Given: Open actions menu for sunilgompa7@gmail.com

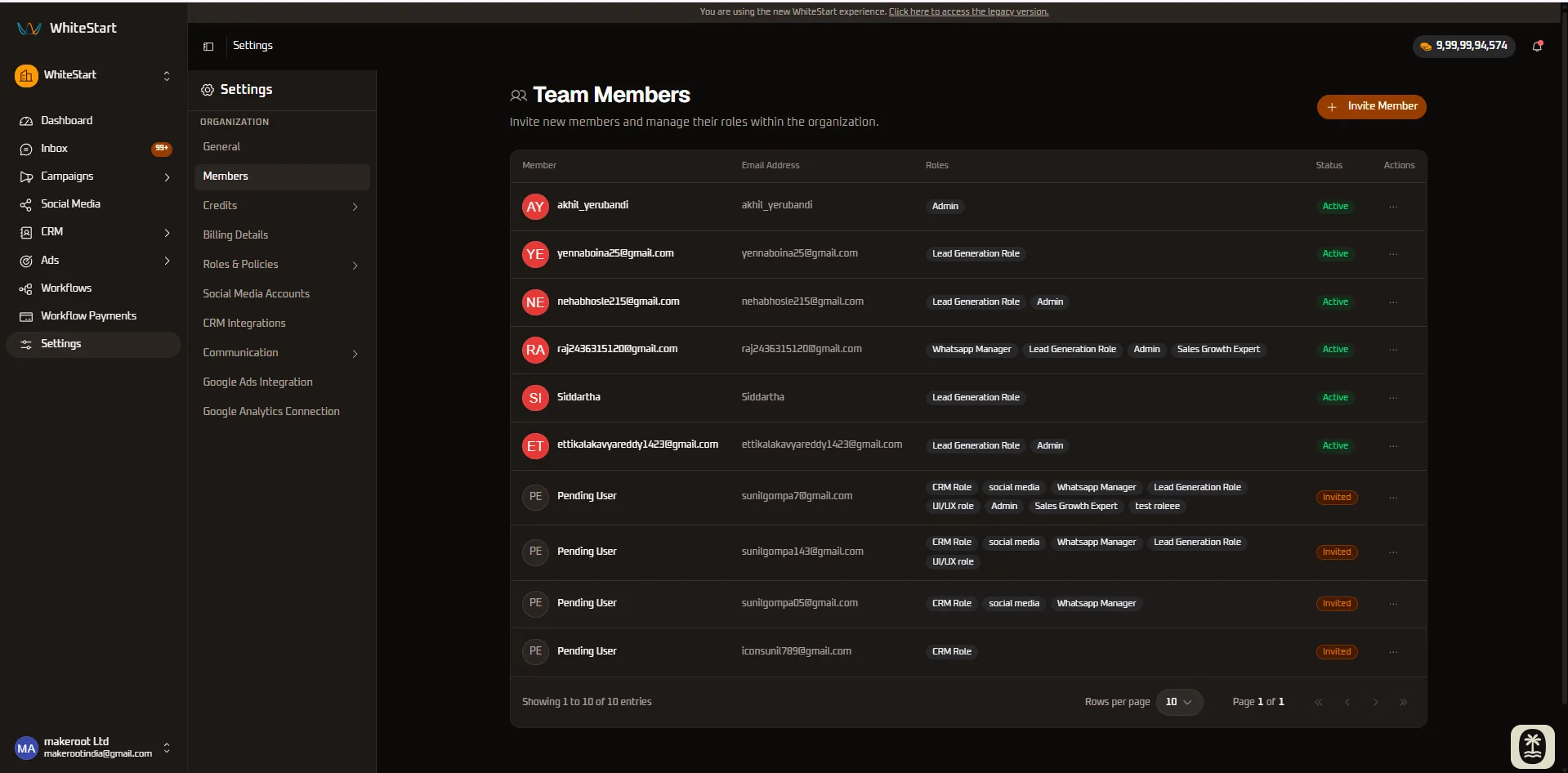Looking at the screenshot, I should click(x=1393, y=498).
